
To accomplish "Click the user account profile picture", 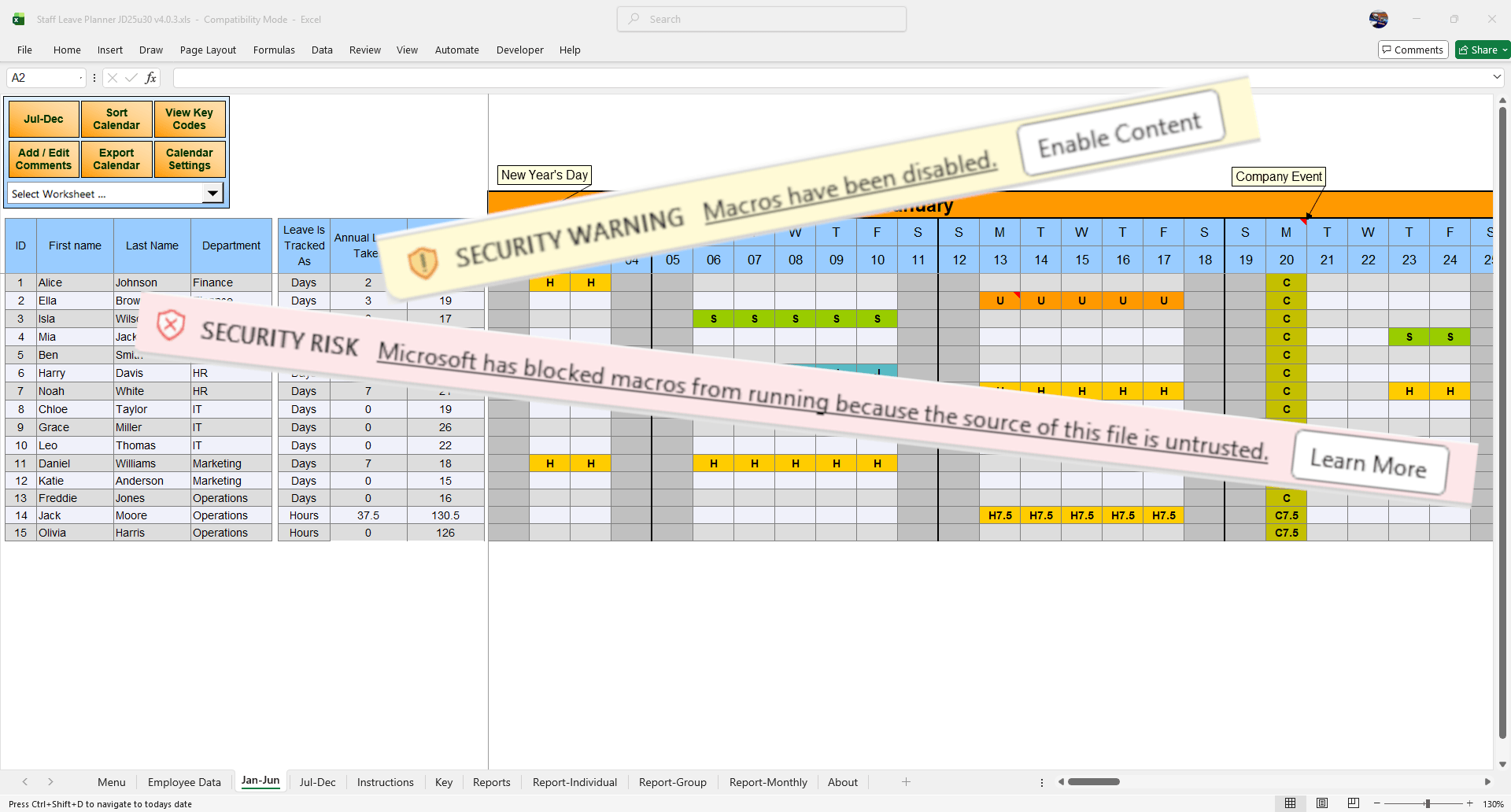I will click(1379, 19).
